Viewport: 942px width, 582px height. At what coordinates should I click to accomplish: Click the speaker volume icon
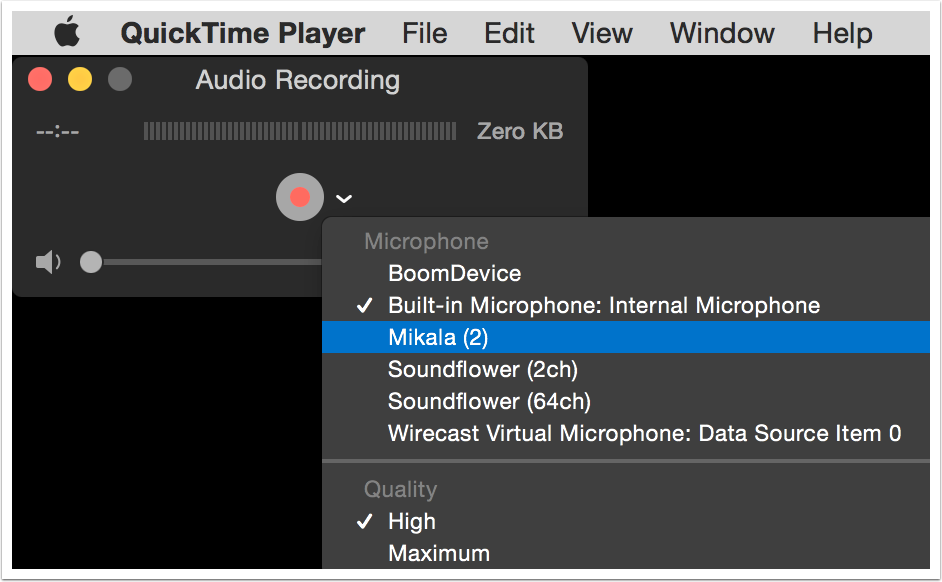(x=48, y=262)
